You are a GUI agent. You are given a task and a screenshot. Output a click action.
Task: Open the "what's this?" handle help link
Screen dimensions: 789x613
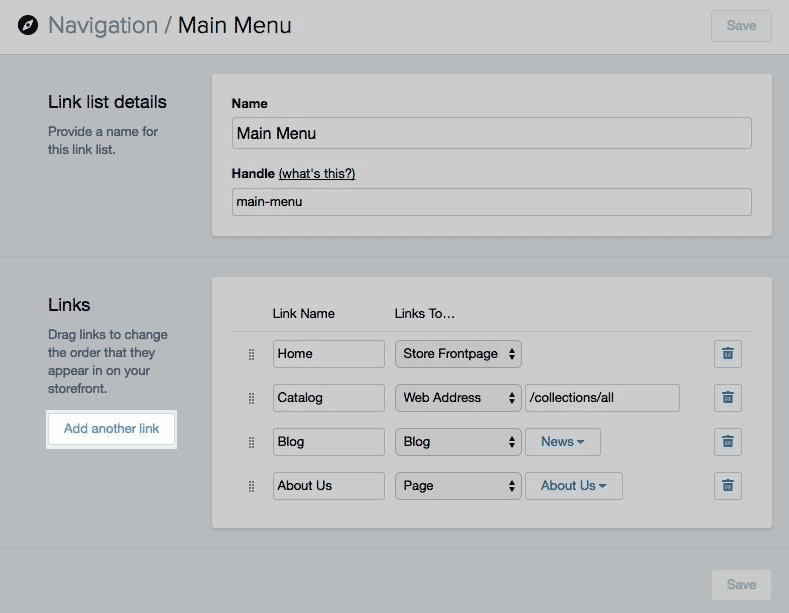pyautogui.click(x=316, y=173)
